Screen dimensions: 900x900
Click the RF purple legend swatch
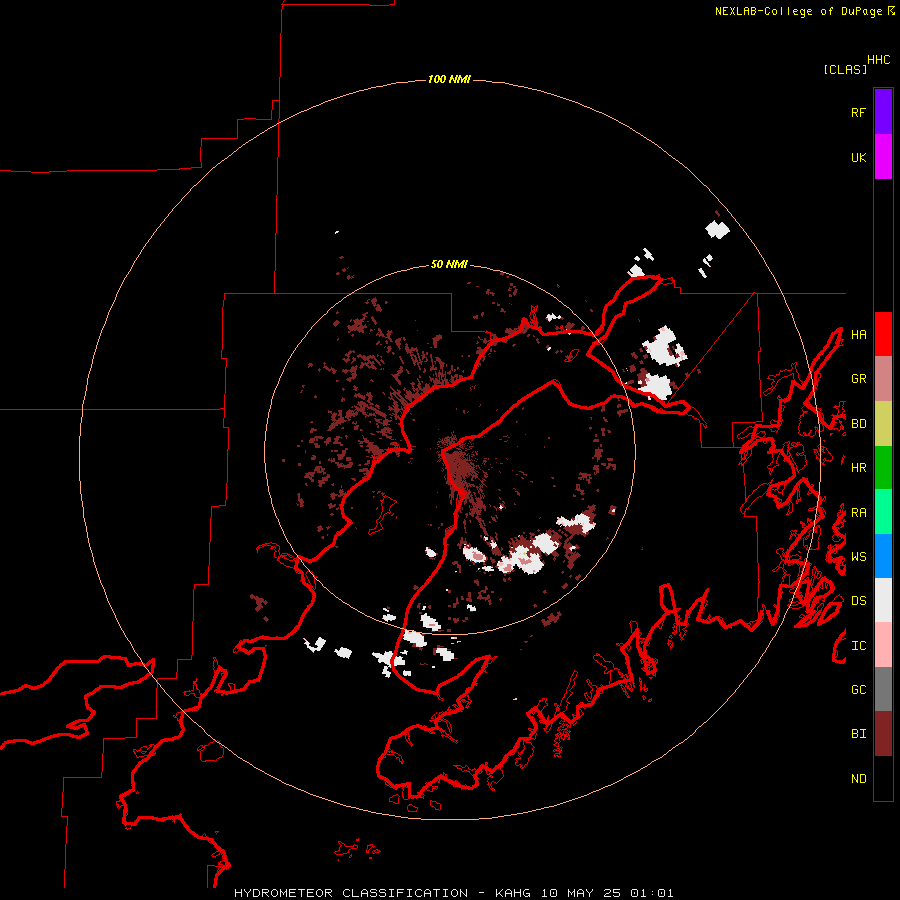[883, 112]
